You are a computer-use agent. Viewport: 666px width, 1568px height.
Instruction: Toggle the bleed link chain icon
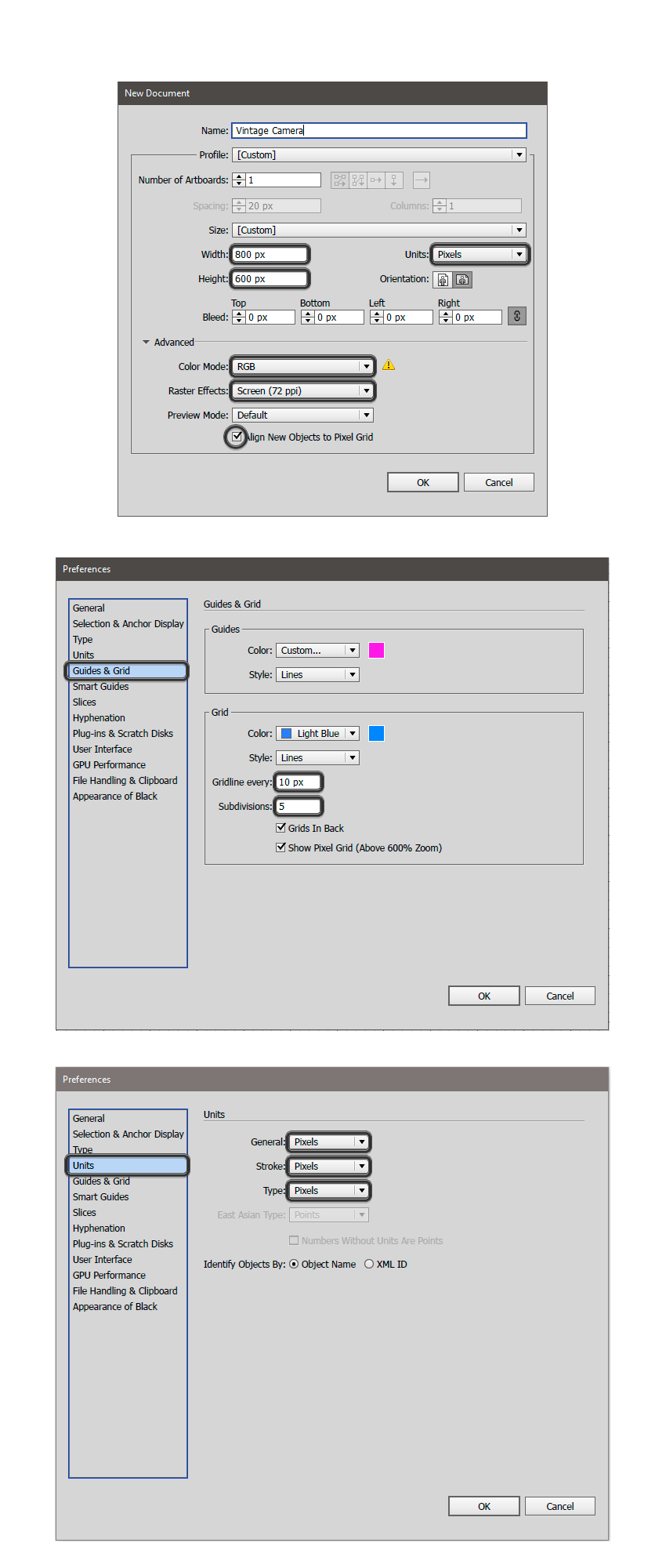pos(517,316)
